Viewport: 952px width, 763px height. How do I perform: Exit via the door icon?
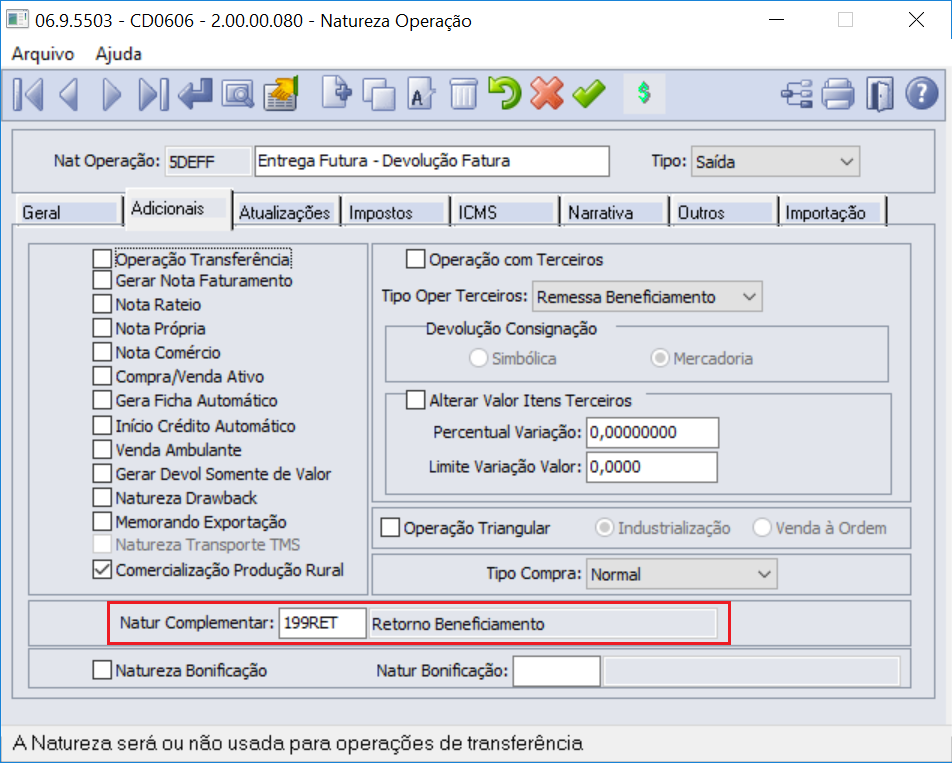pos(880,93)
